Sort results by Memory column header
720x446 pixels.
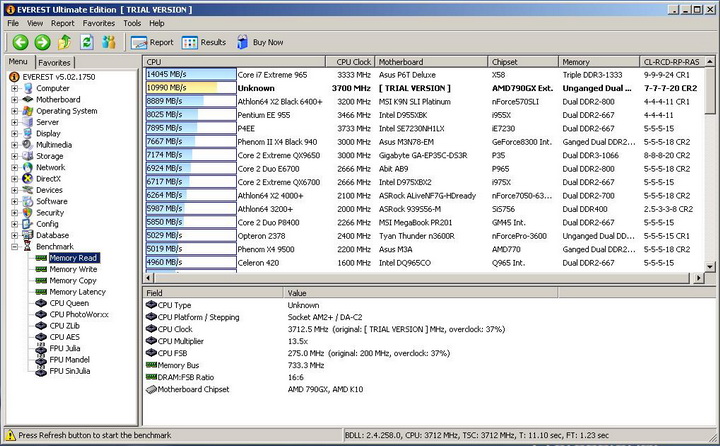(x=598, y=62)
